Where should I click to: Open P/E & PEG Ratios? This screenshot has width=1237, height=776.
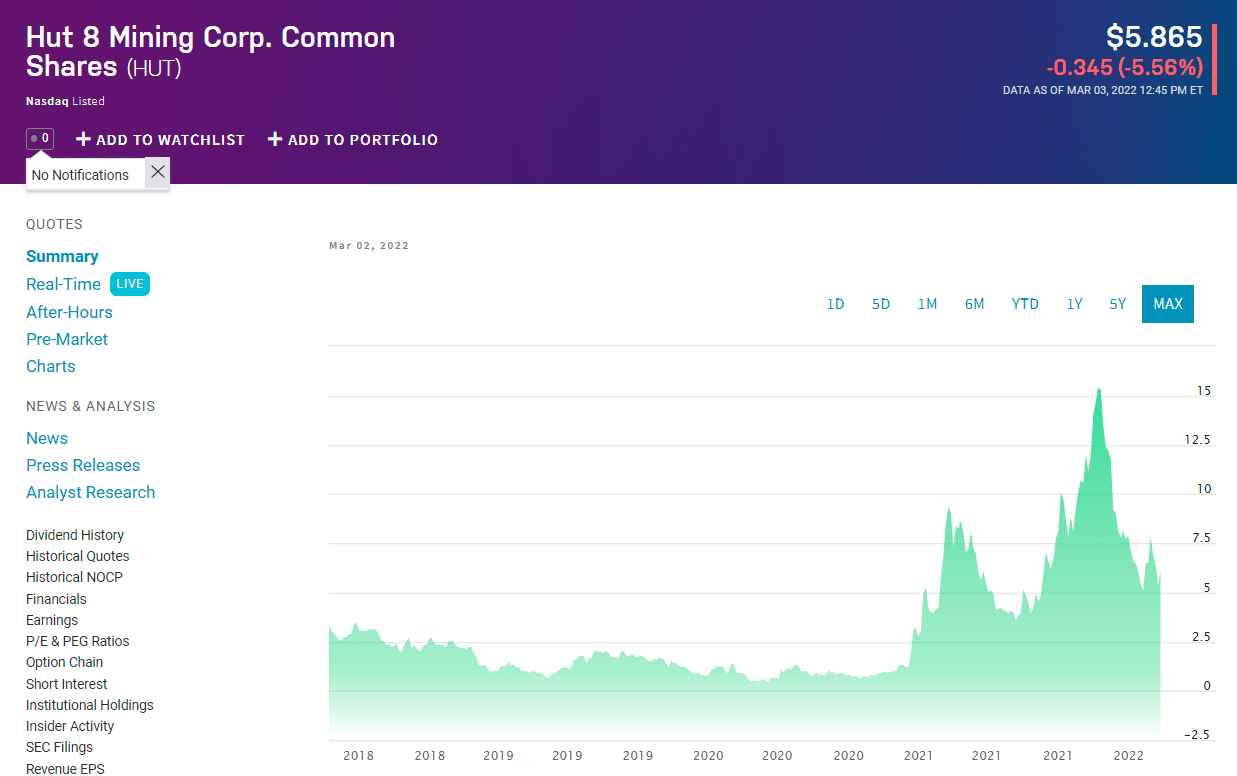tap(78, 641)
